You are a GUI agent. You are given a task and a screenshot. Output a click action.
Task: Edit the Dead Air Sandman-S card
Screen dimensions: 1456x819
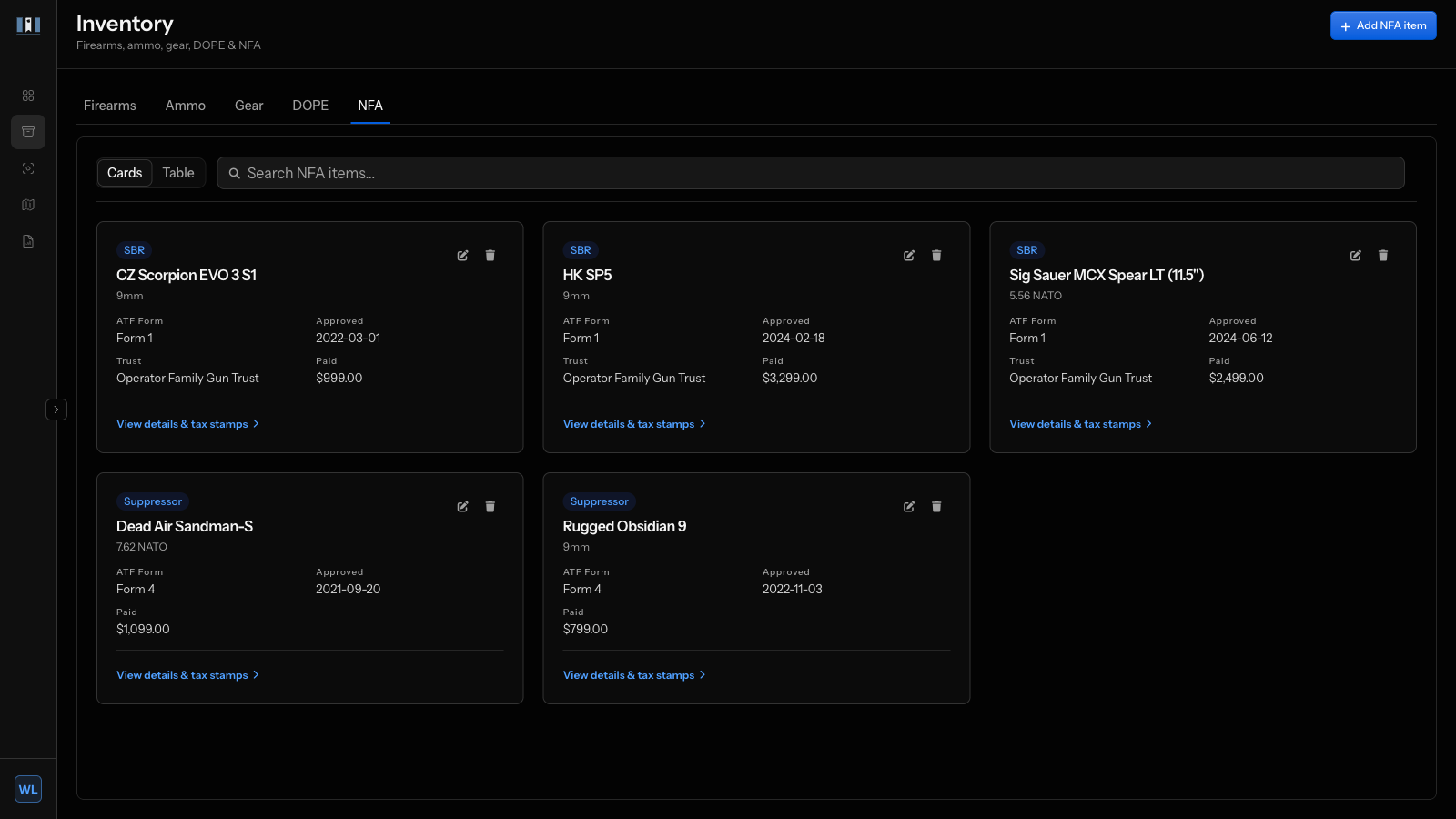coord(463,507)
